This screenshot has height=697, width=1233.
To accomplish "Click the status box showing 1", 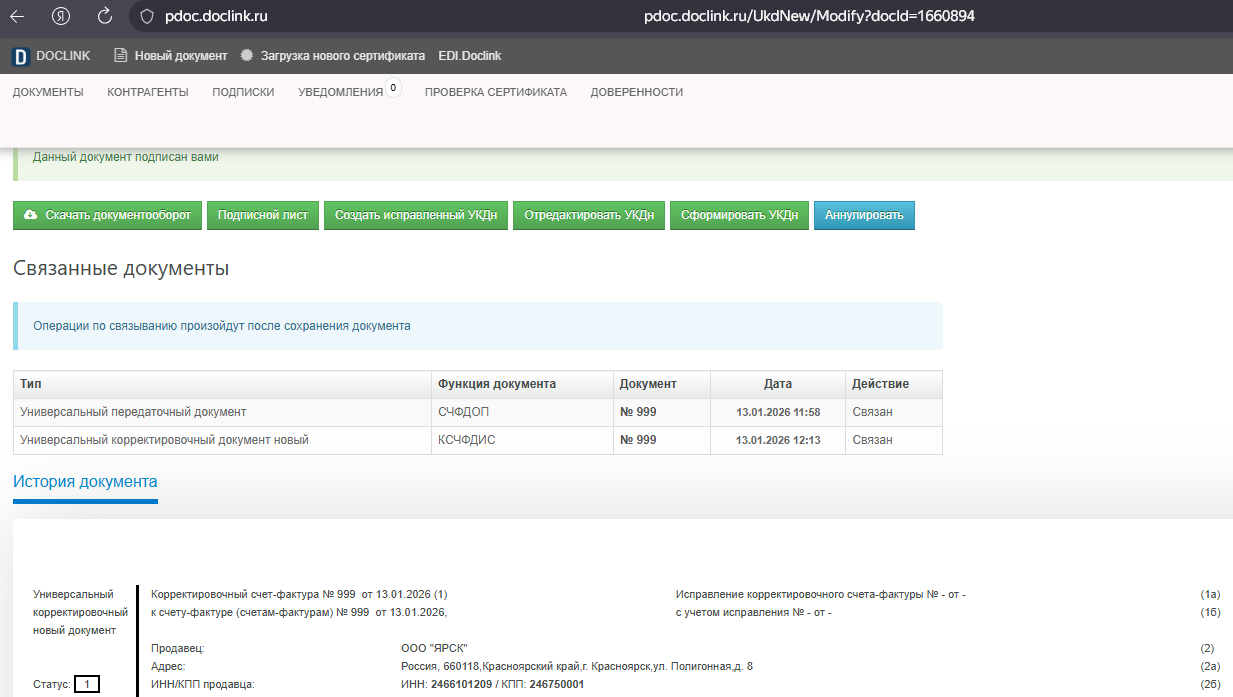I will (x=87, y=685).
